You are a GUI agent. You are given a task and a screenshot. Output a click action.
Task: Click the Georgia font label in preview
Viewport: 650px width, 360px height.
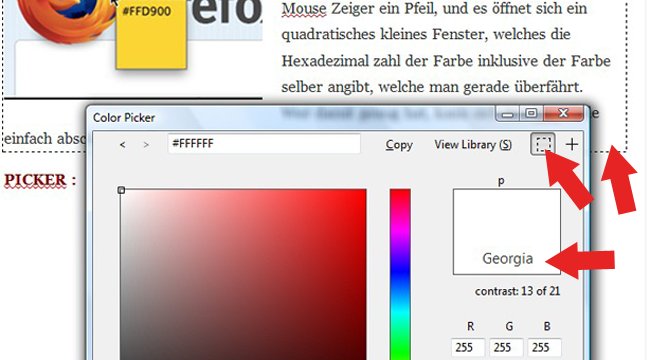point(507,258)
